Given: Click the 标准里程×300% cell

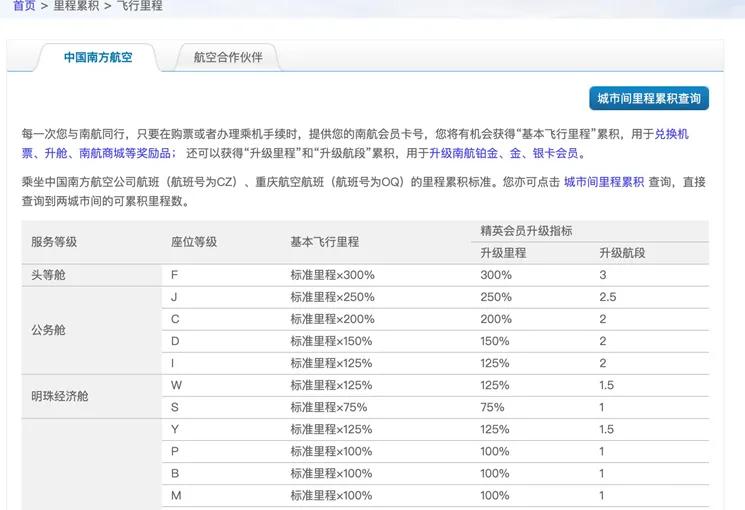Looking at the screenshot, I should pos(332,275).
